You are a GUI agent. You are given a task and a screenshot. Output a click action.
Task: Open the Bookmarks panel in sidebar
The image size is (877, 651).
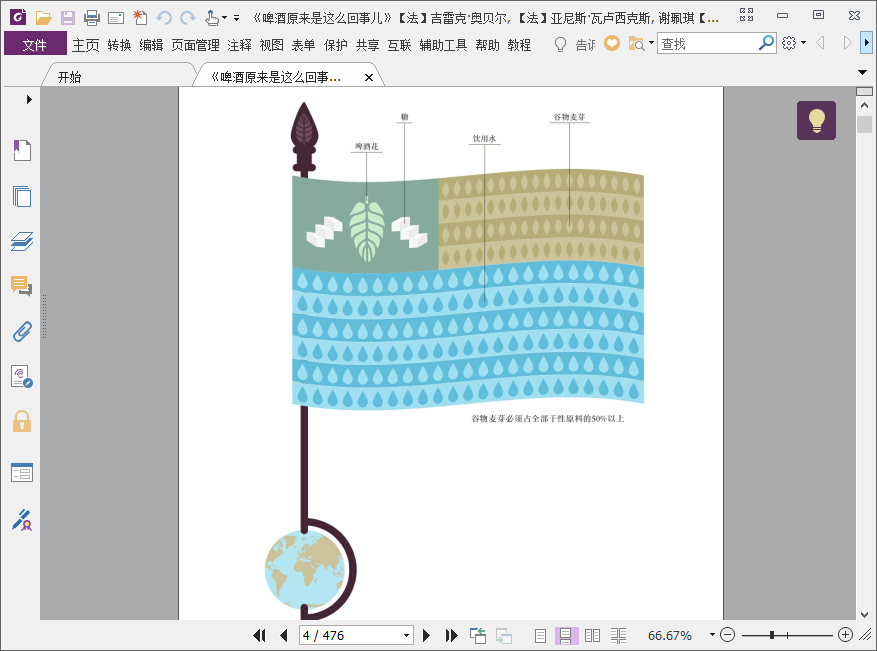coord(22,151)
